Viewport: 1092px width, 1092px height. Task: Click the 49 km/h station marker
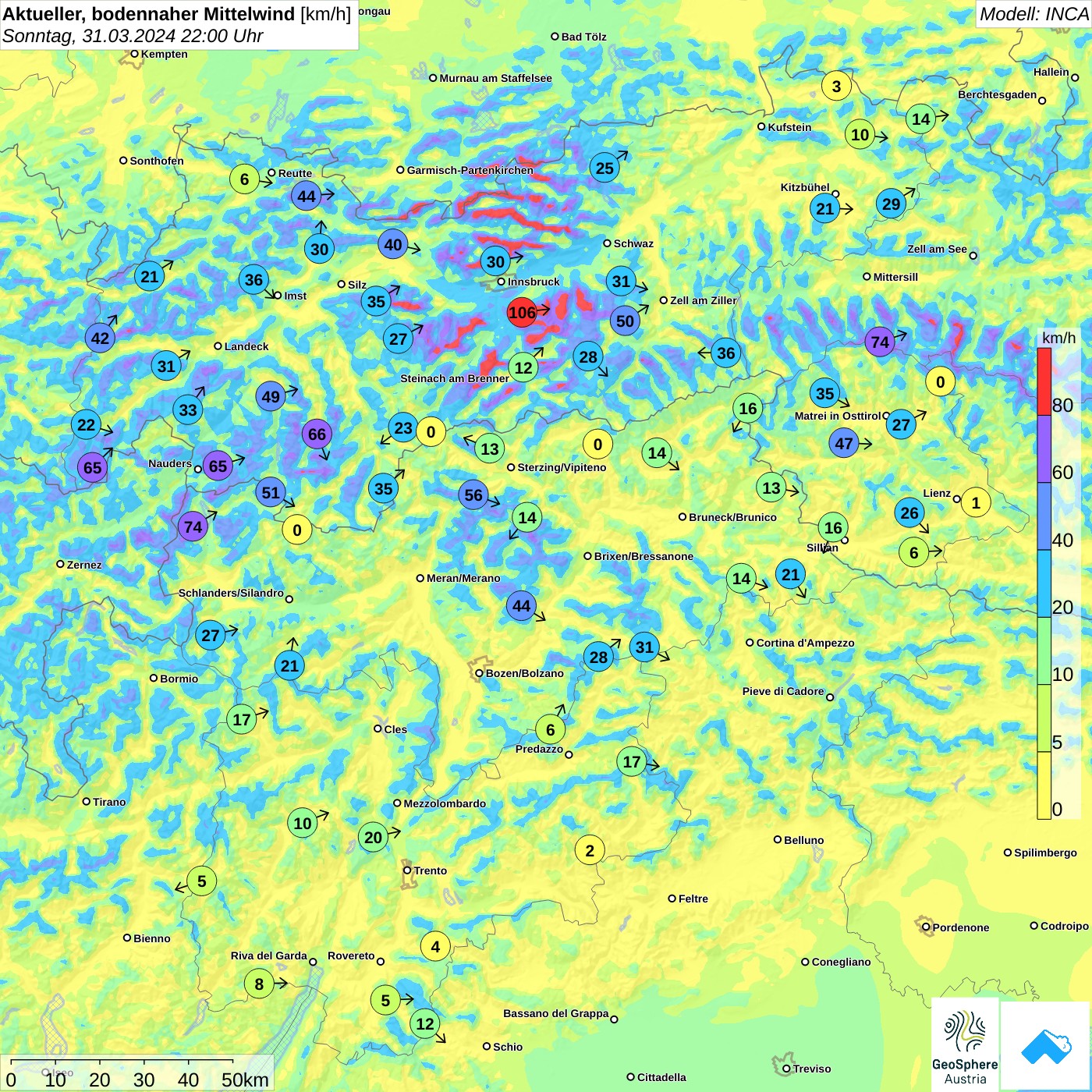pos(271,397)
